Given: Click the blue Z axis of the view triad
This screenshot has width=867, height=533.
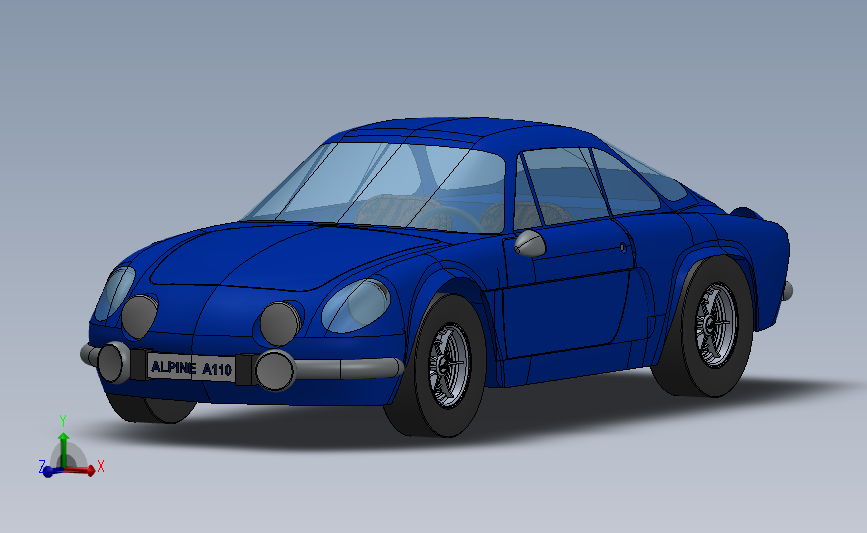Looking at the screenshot, I should click(x=49, y=472).
